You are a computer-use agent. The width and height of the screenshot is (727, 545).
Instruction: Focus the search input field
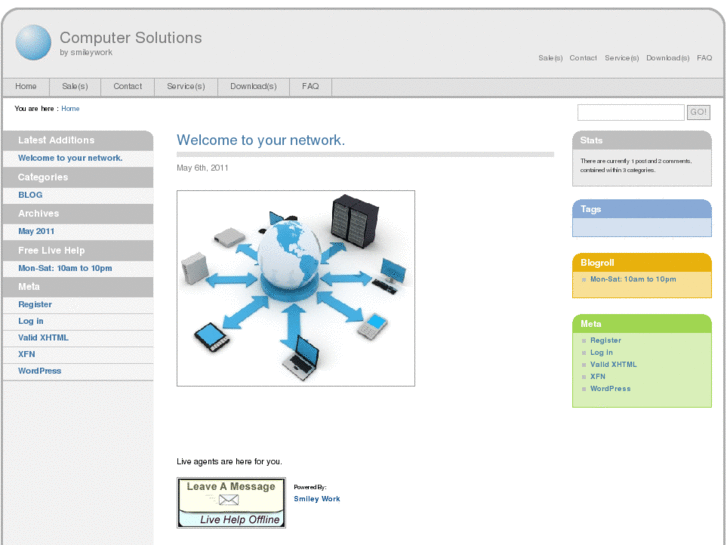click(631, 112)
